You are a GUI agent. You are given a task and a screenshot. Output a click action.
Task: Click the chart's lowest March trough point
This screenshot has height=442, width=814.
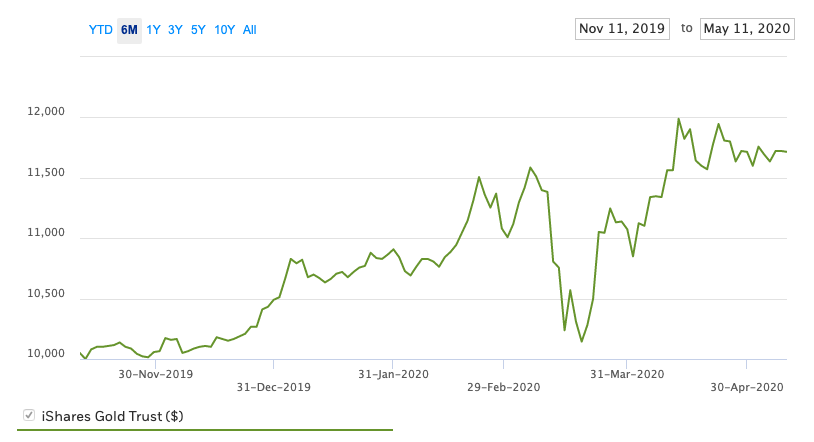pos(581,341)
